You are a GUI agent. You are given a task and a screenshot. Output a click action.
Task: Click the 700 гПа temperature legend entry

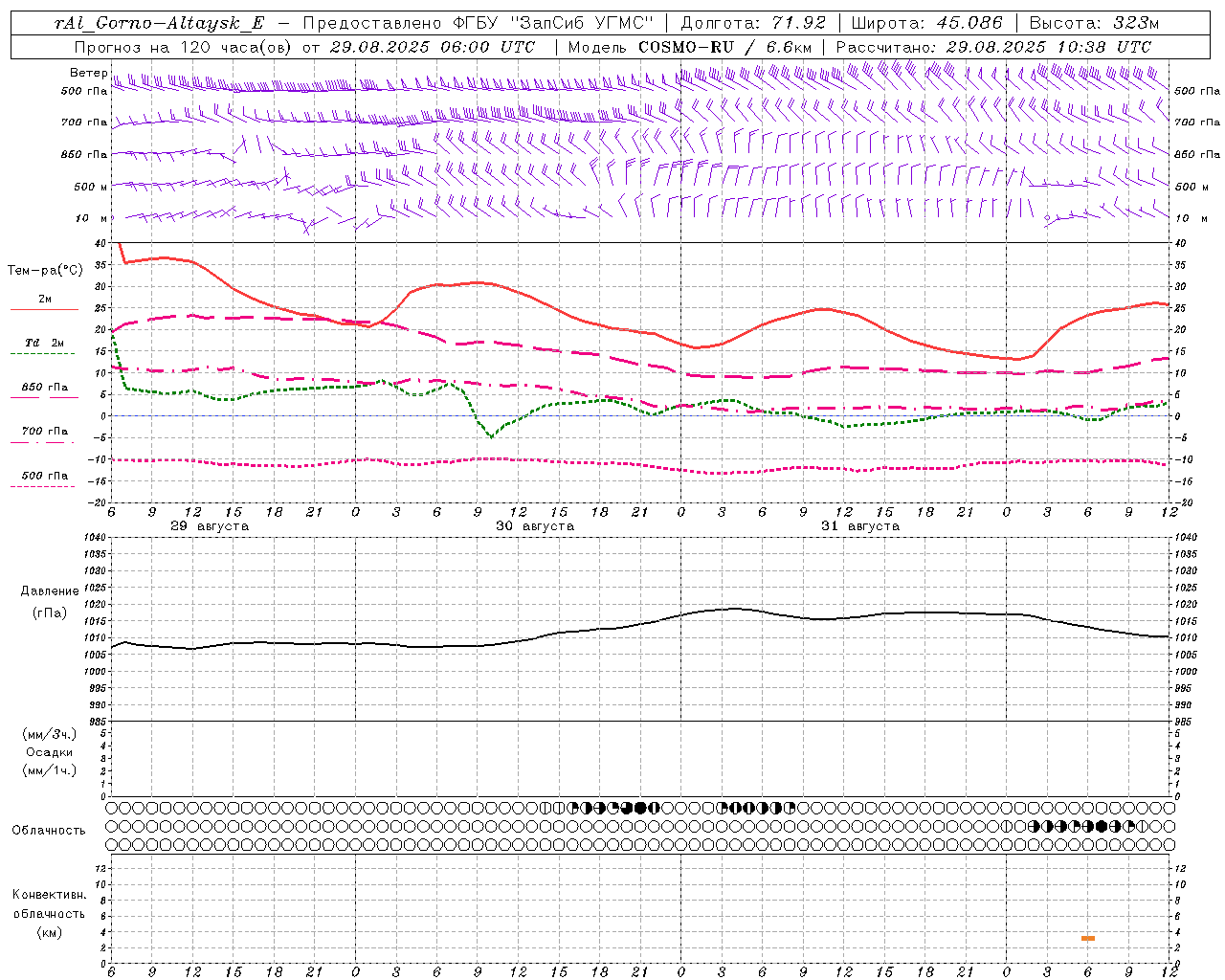45,431
